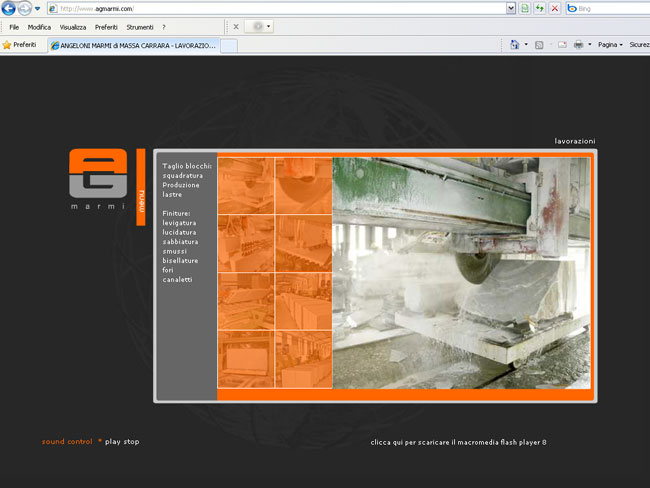Click the Produzione lastre entry
The image size is (650, 488).
click(181, 190)
